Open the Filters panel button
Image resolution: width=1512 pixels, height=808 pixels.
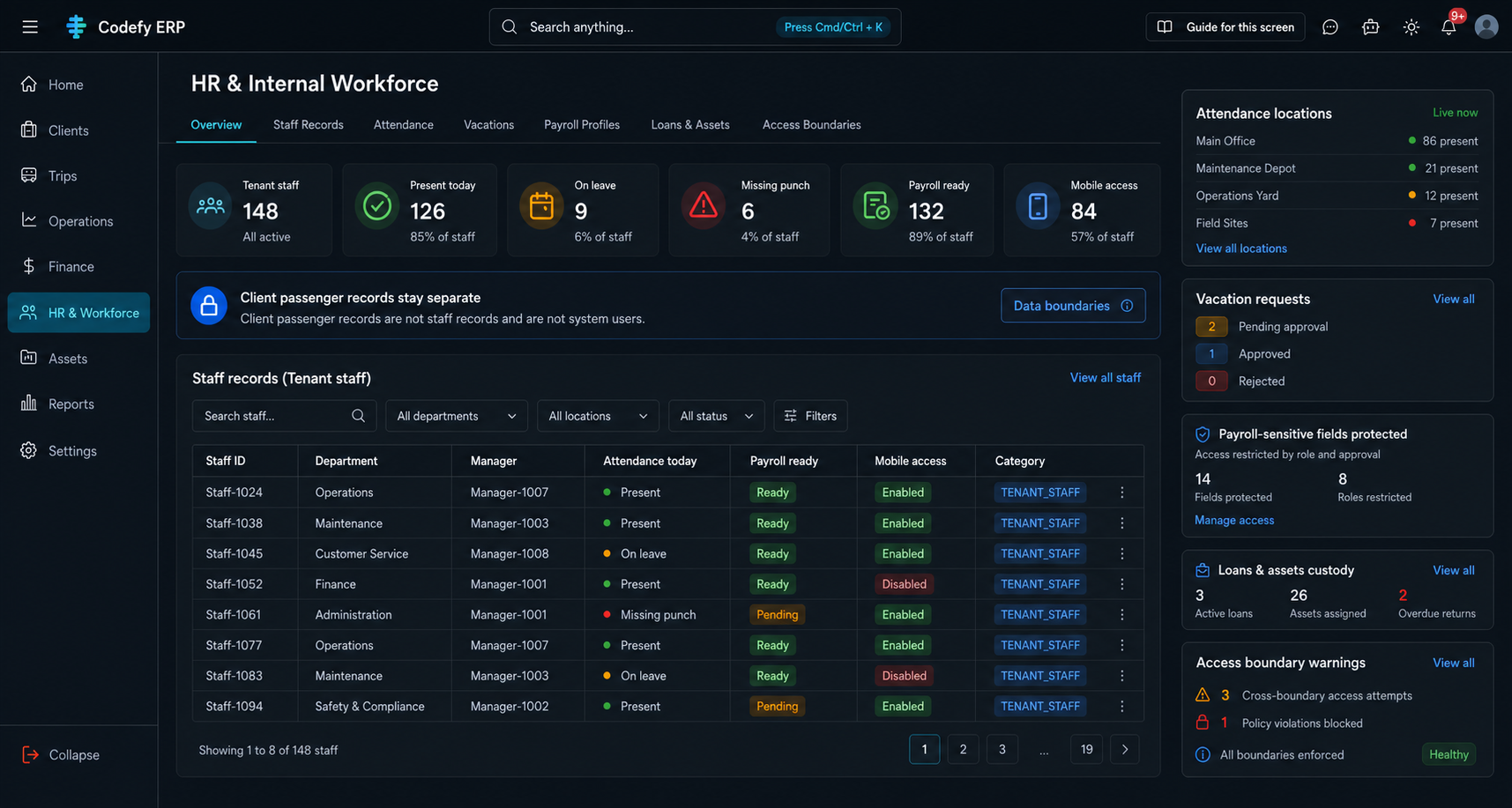click(810, 416)
